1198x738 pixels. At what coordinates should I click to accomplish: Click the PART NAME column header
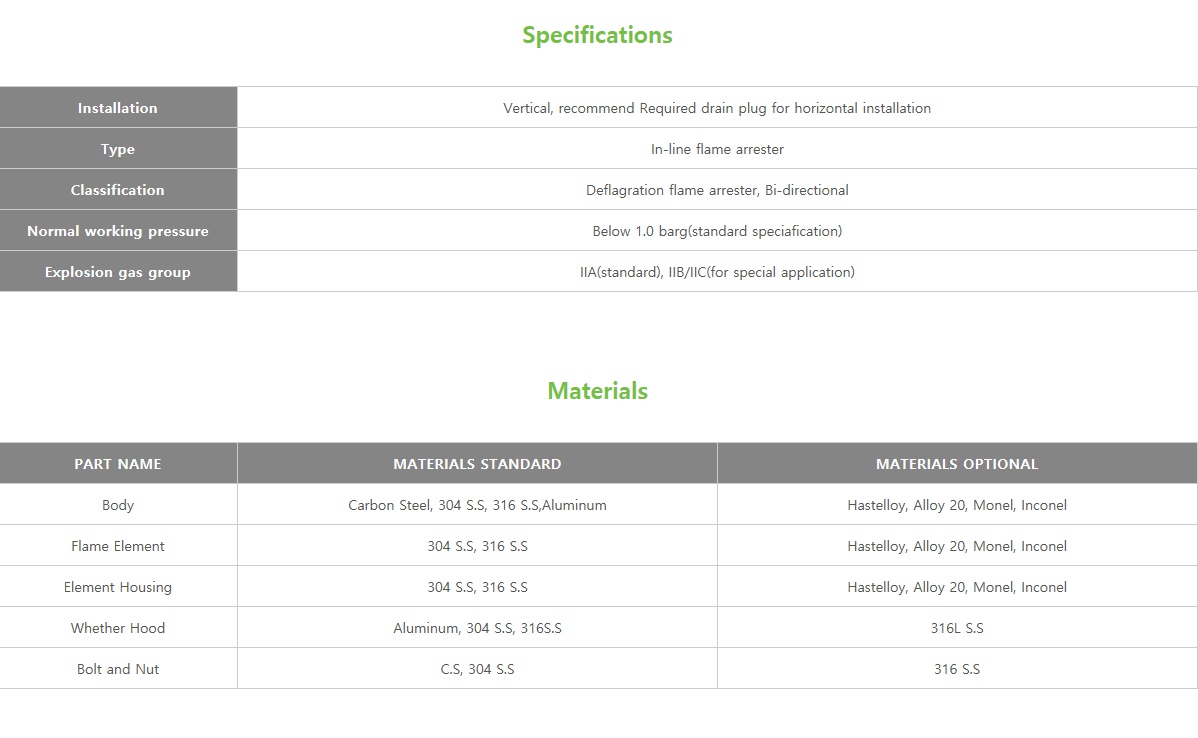(118, 464)
